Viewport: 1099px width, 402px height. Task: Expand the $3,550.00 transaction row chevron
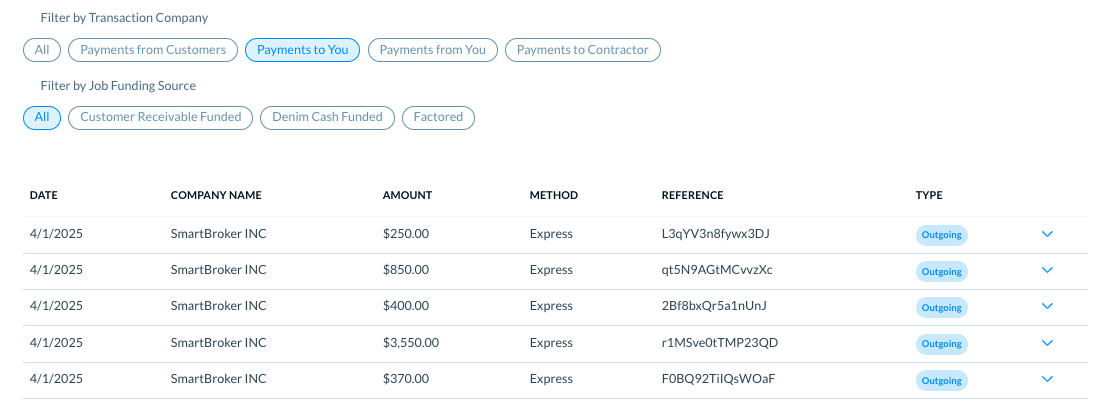click(x=1047, y=343)
